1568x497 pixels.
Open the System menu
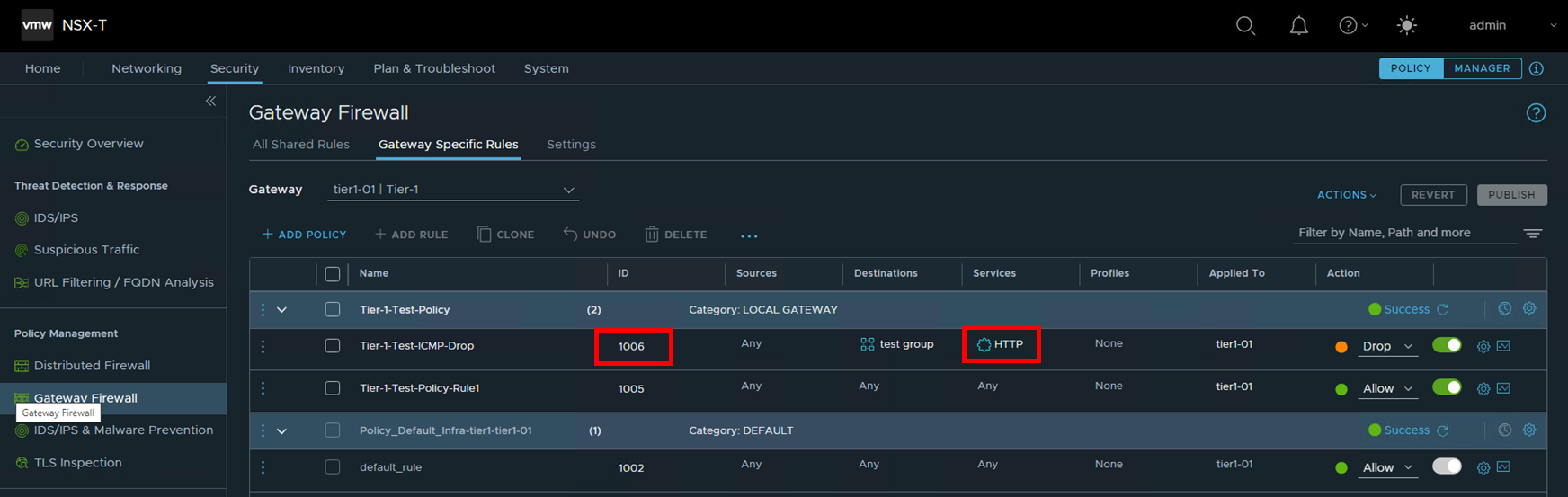pyautogui.click(x=546, y=68)
